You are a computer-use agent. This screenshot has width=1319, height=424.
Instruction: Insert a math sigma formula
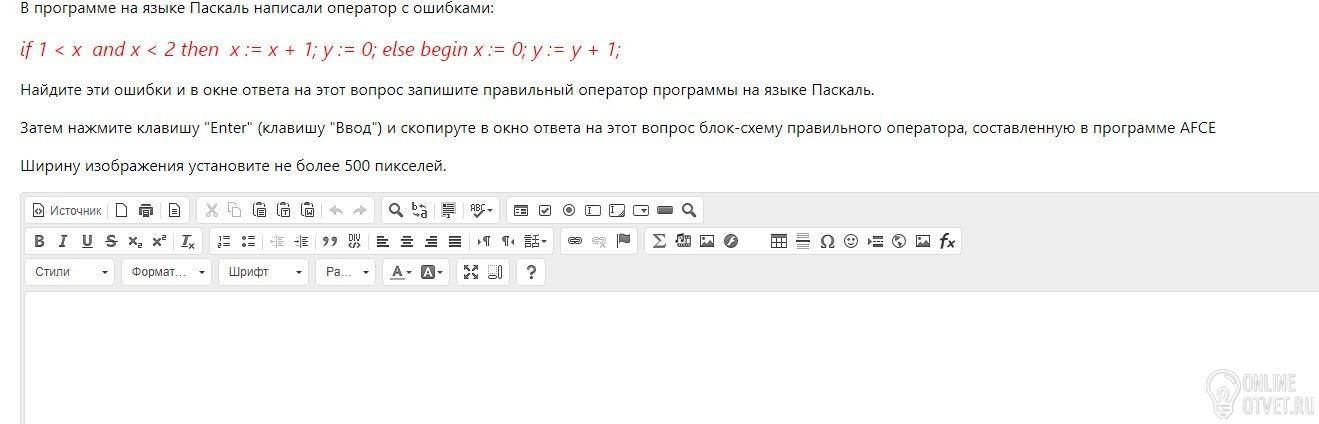pos(659,241)
